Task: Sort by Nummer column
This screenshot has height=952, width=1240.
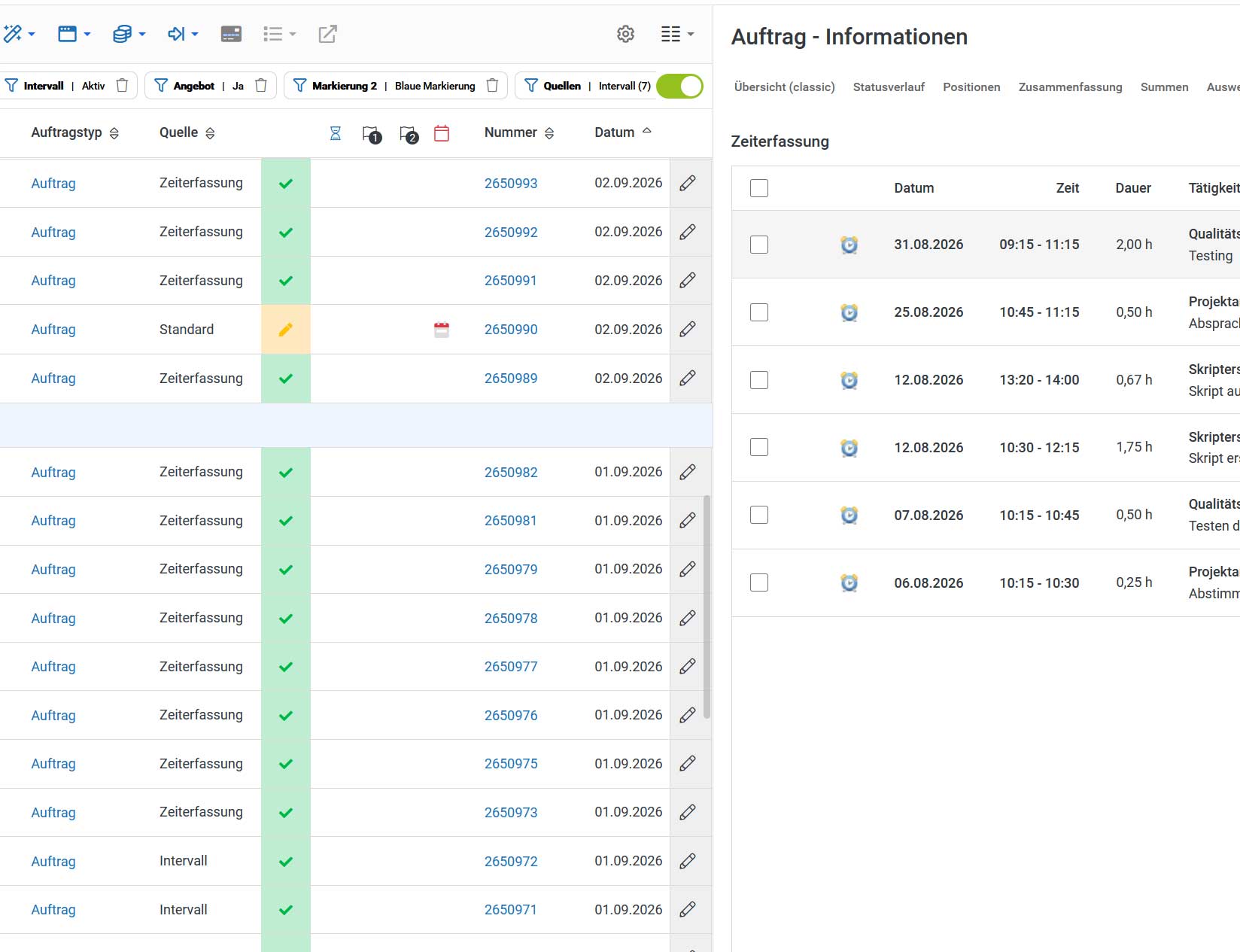Action: (519, 132)
